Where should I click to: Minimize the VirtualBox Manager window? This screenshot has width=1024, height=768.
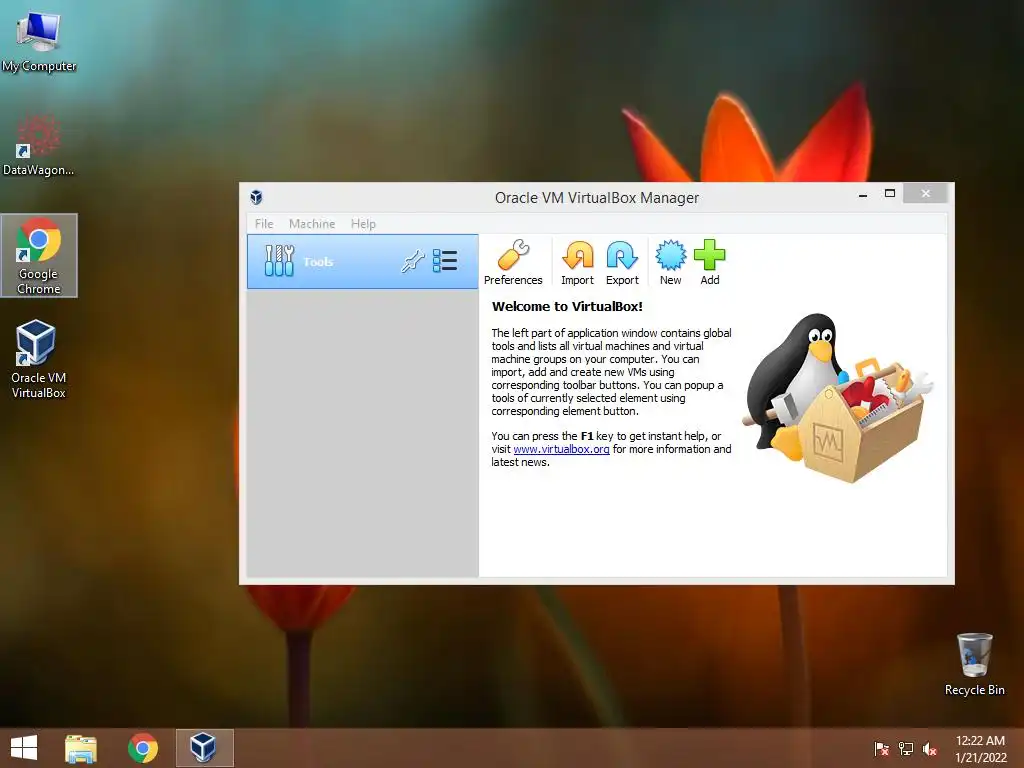pos(863,194)
